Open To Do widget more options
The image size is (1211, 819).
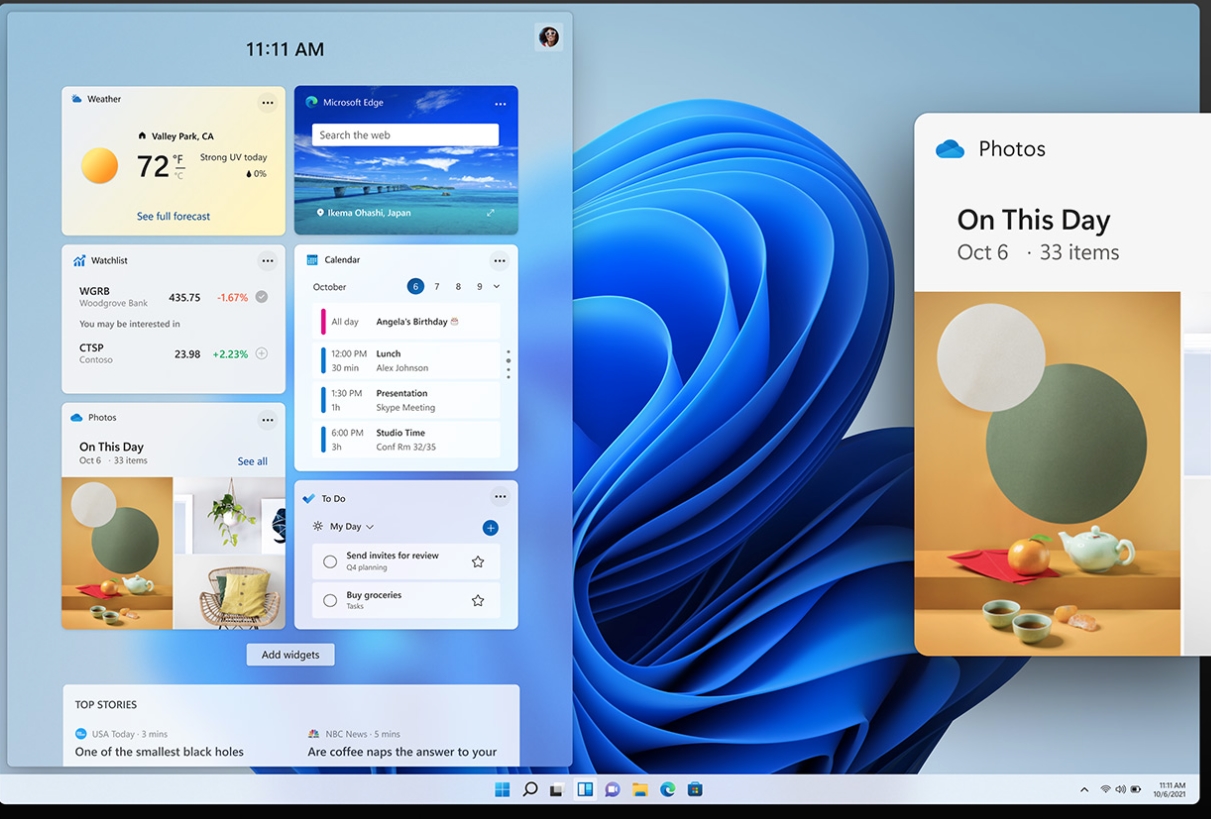[500, 497]
